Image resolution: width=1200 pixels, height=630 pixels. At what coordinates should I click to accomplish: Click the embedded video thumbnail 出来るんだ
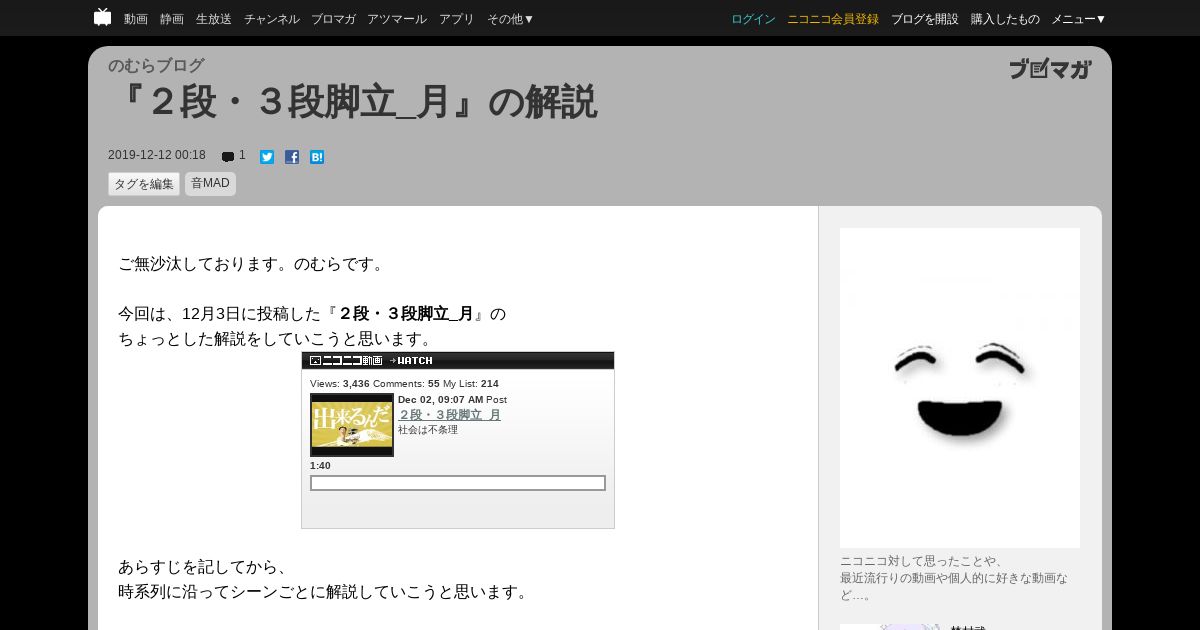pyautogui.click(x=352, y=425)
